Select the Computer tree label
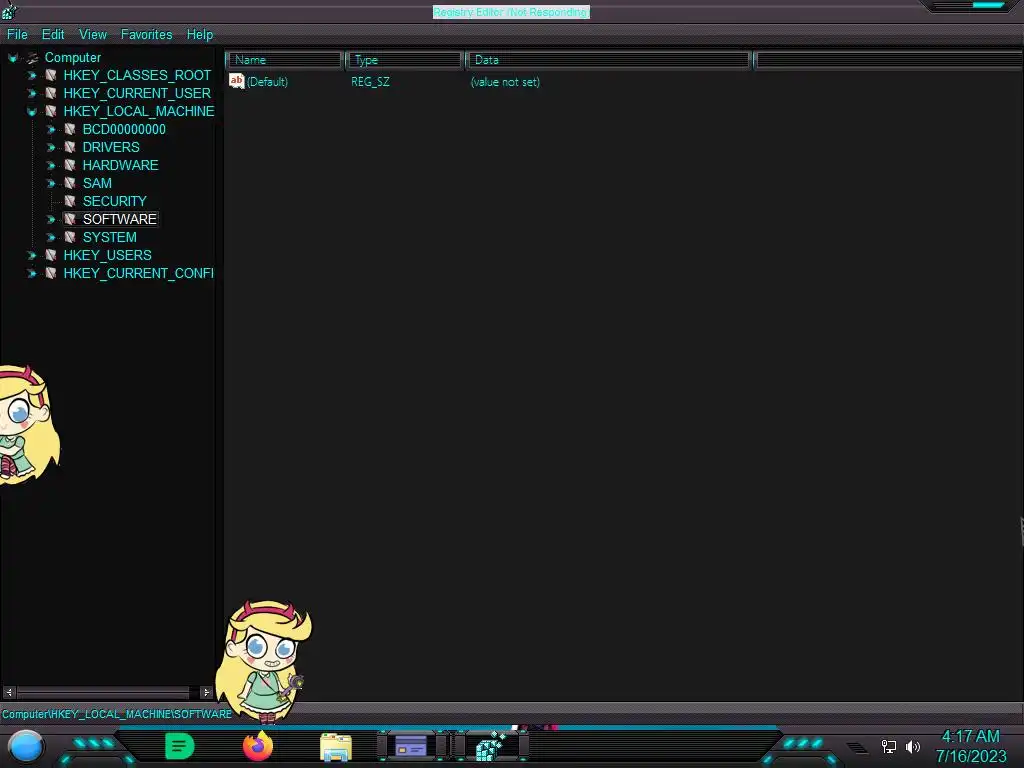 72,57
